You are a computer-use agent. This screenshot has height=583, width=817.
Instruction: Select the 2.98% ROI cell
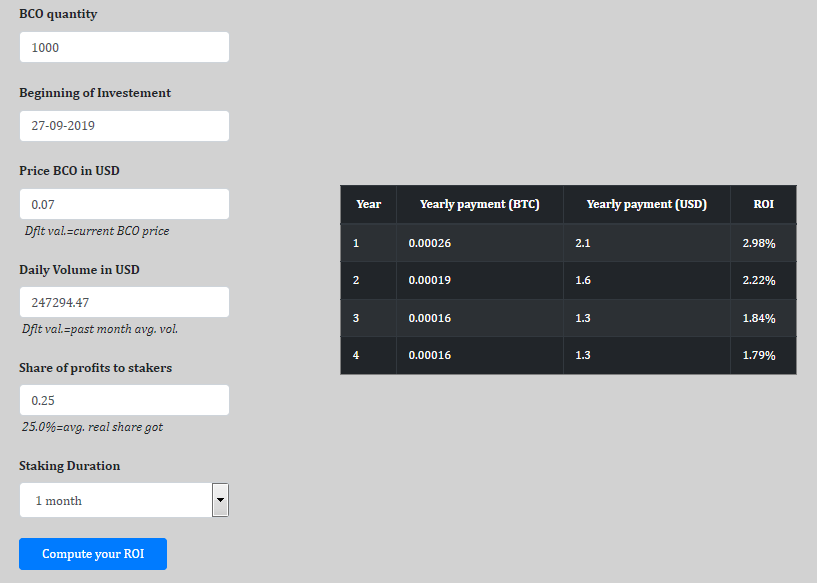[763, 243]
